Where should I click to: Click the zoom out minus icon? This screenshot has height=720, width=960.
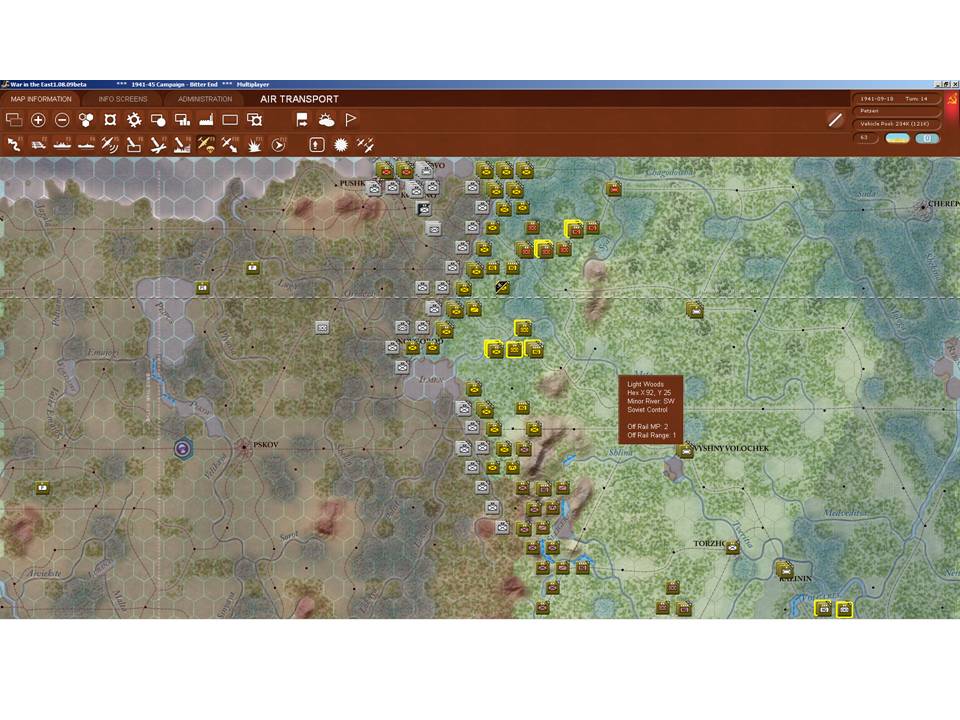tap(62, 120)
